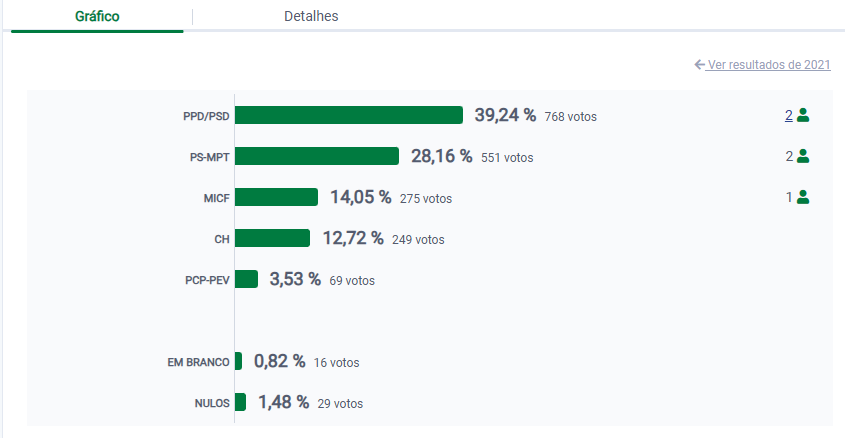
Task: Switch to the Gráfico tab
Action: tap(97, 16)
